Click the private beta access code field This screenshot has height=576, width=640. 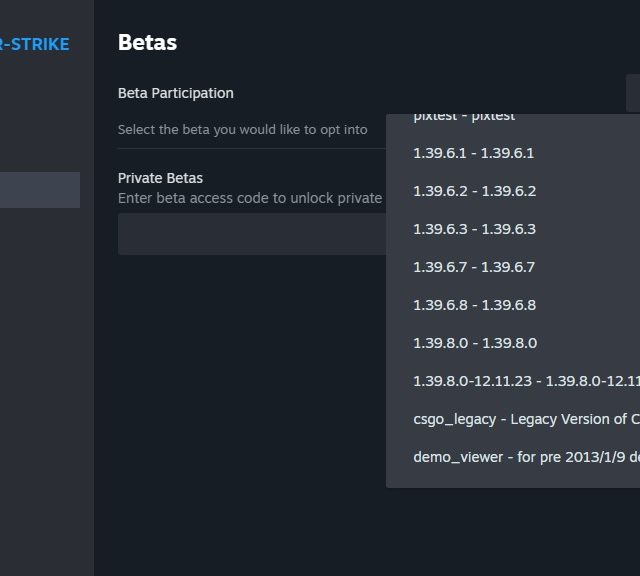click(250, 234)
